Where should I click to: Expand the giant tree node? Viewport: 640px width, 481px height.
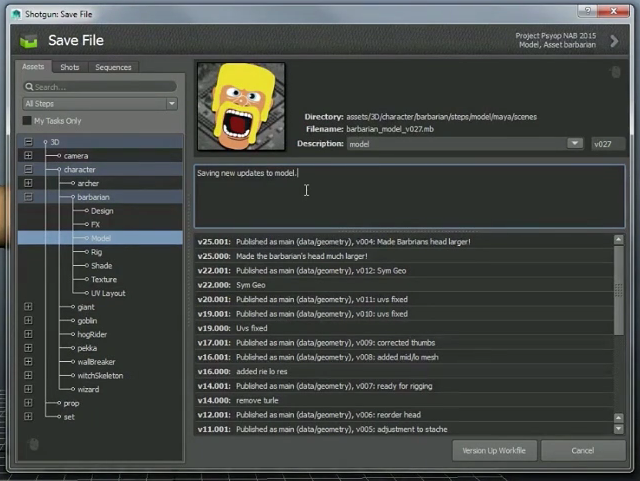(28, 307)
